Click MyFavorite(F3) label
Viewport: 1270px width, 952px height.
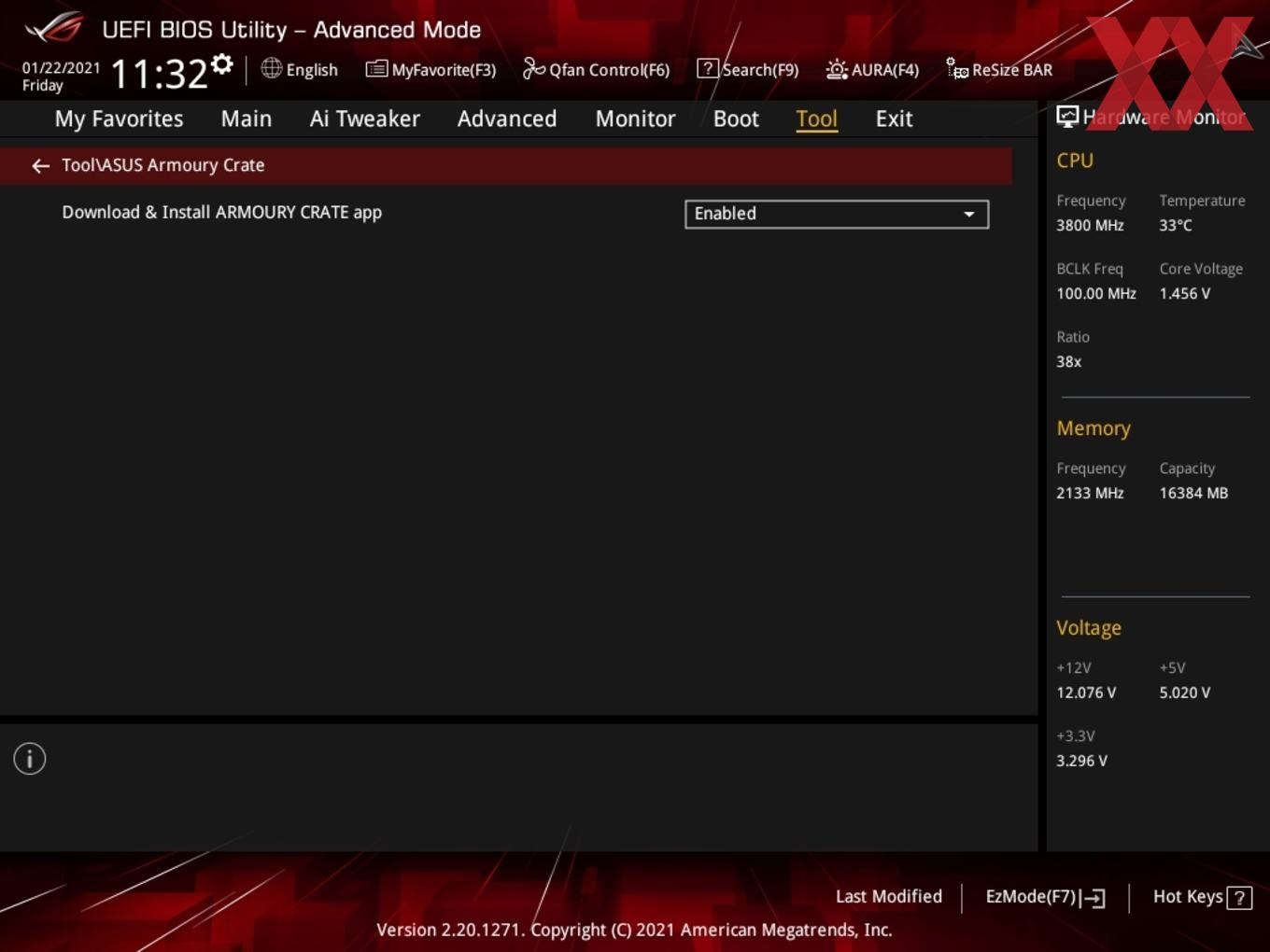coord(444,70)
